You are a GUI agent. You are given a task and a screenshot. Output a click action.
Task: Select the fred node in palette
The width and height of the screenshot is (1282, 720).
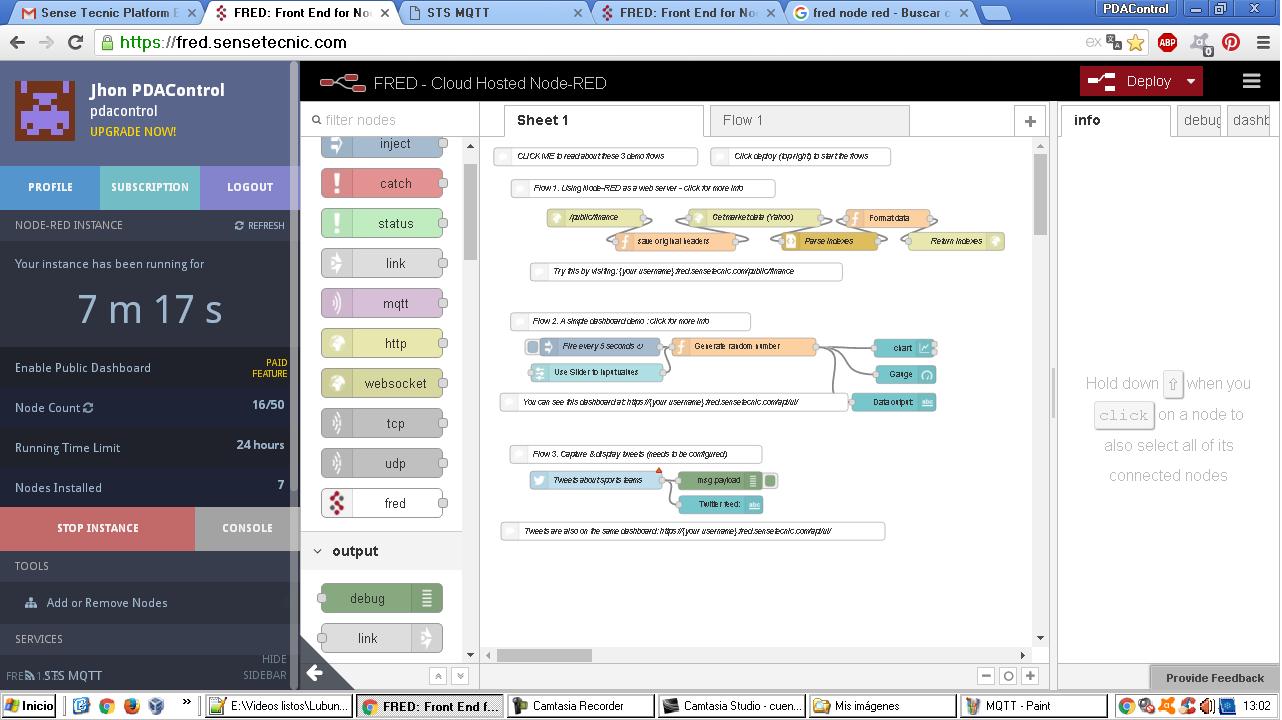click(x=382, y=503)
